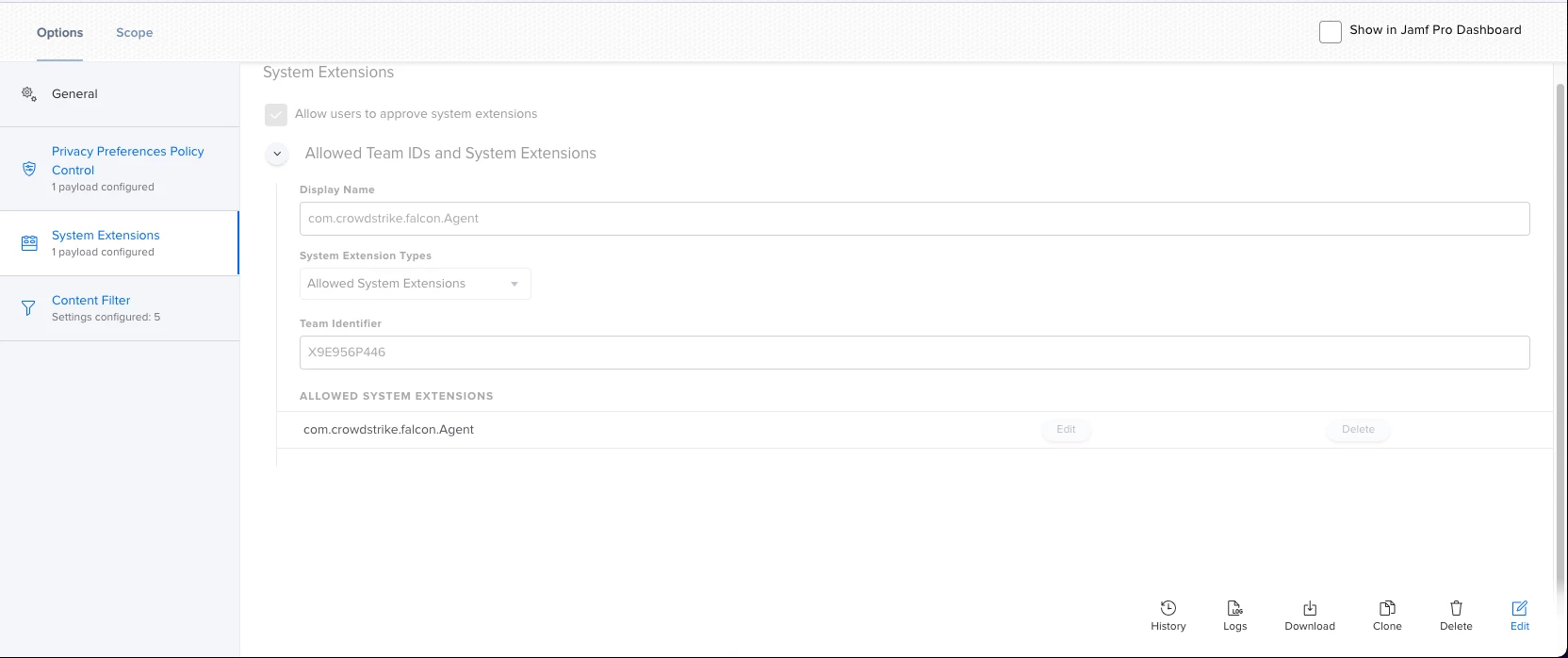Click the Content Filter funnel icon
This screenshot has width=1568, height=658.
tap(29, 308)
